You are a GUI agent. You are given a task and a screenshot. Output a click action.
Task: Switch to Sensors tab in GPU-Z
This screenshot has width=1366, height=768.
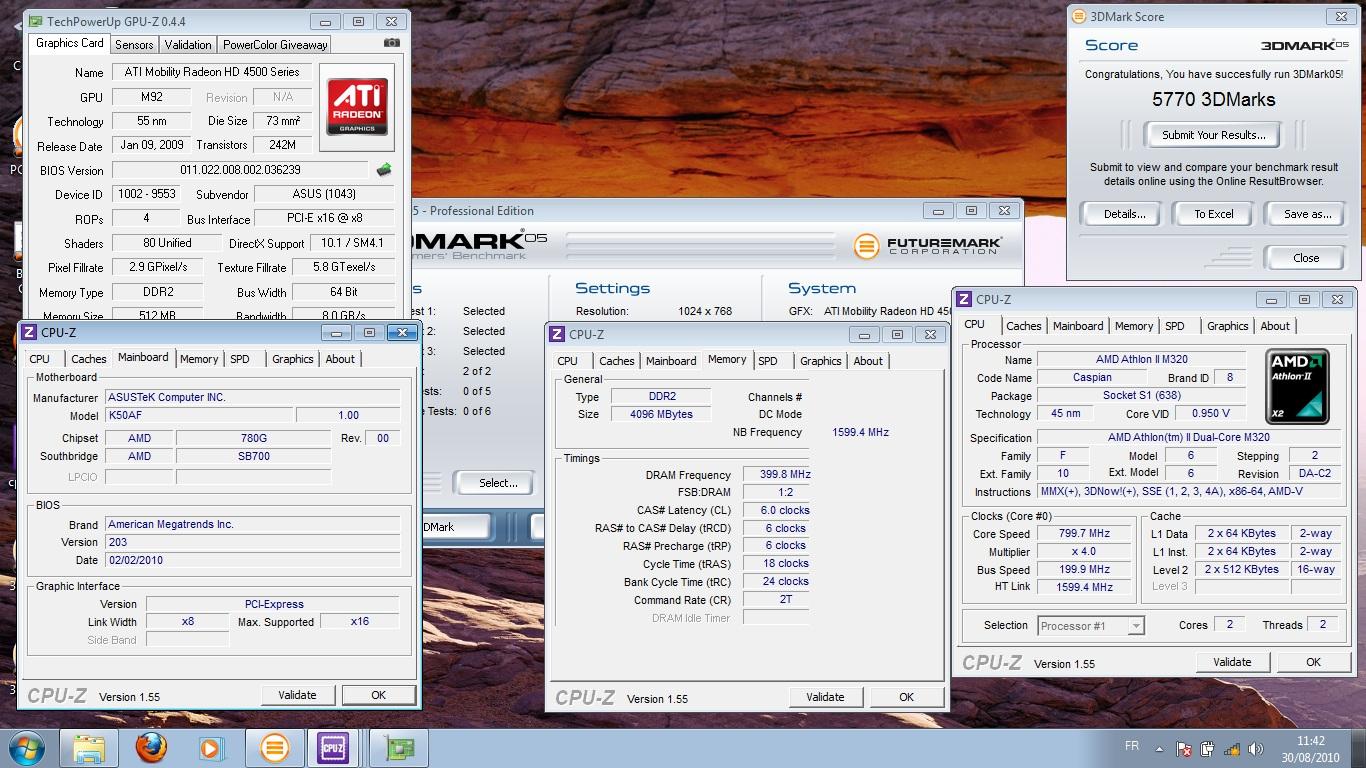pyautogui.click(x=134, y=44)
